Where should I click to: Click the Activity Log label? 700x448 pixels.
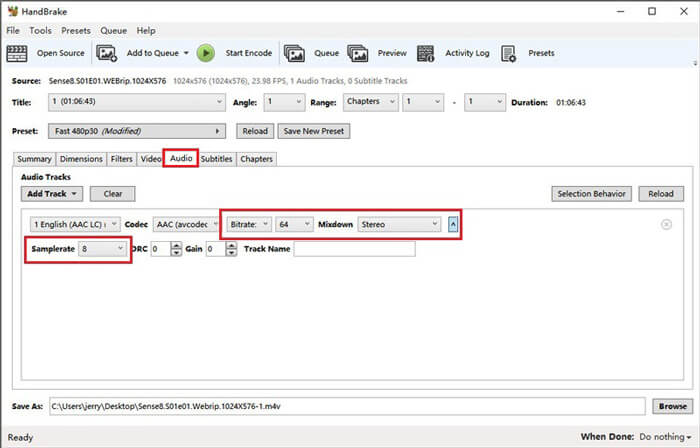pos(467,53)
